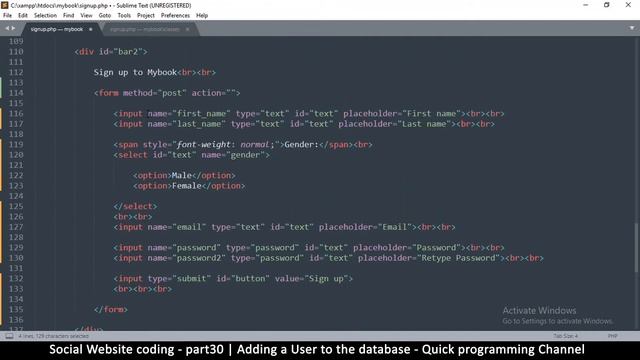Open the Find menu
640x360 pixels.
(x=69, y=16)
